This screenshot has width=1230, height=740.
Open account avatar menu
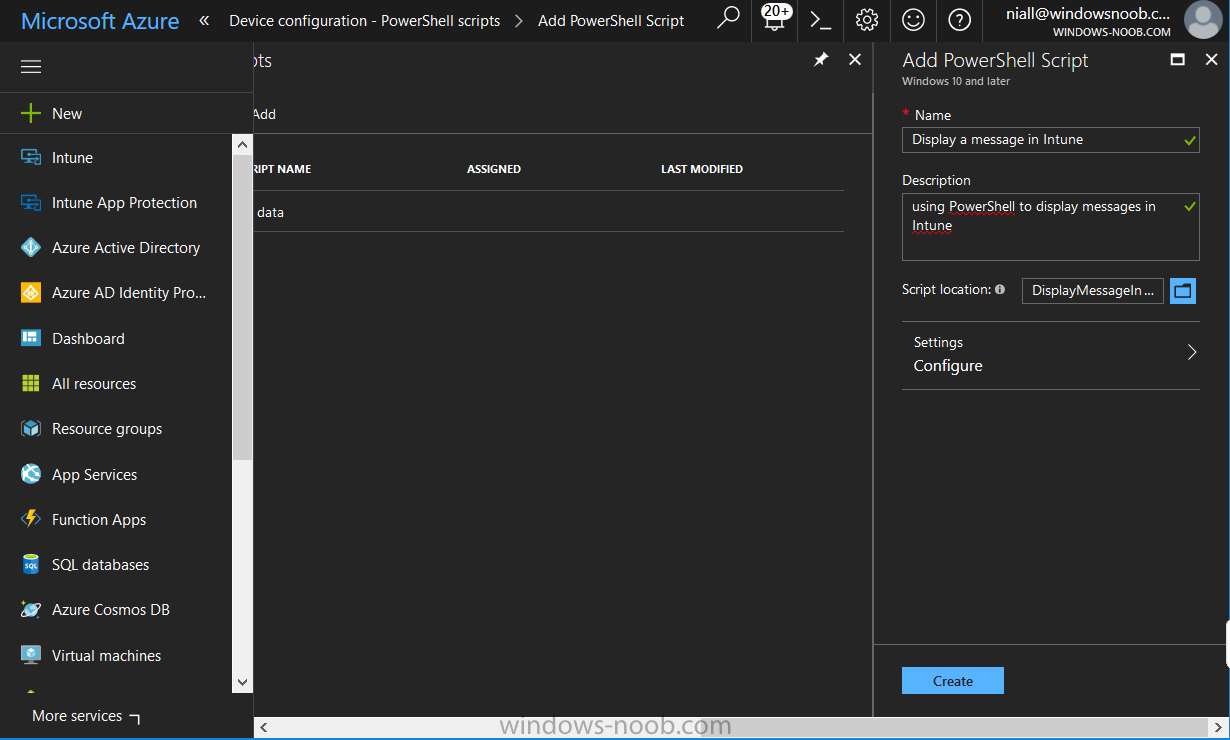point(1203,20)
